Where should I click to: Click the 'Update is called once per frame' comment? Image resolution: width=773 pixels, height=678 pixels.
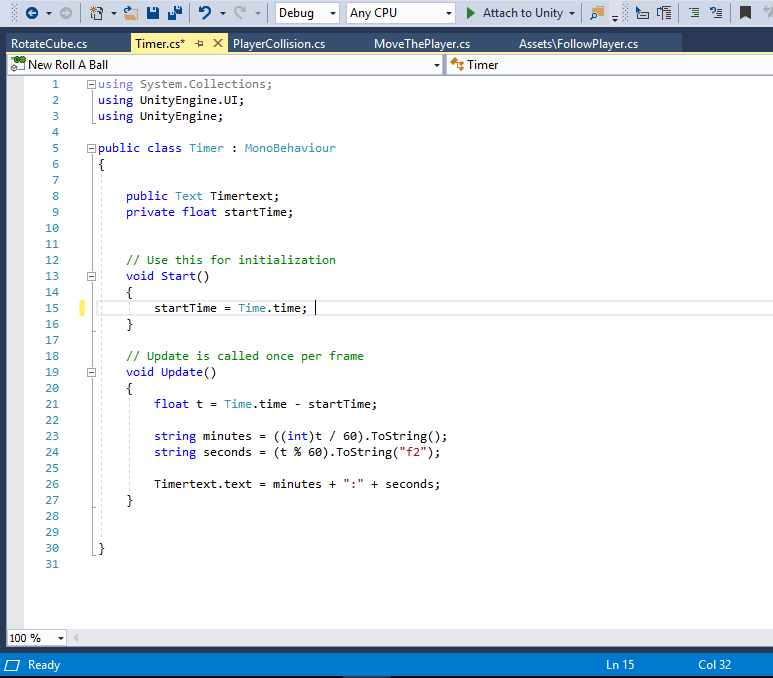point(245,356)
